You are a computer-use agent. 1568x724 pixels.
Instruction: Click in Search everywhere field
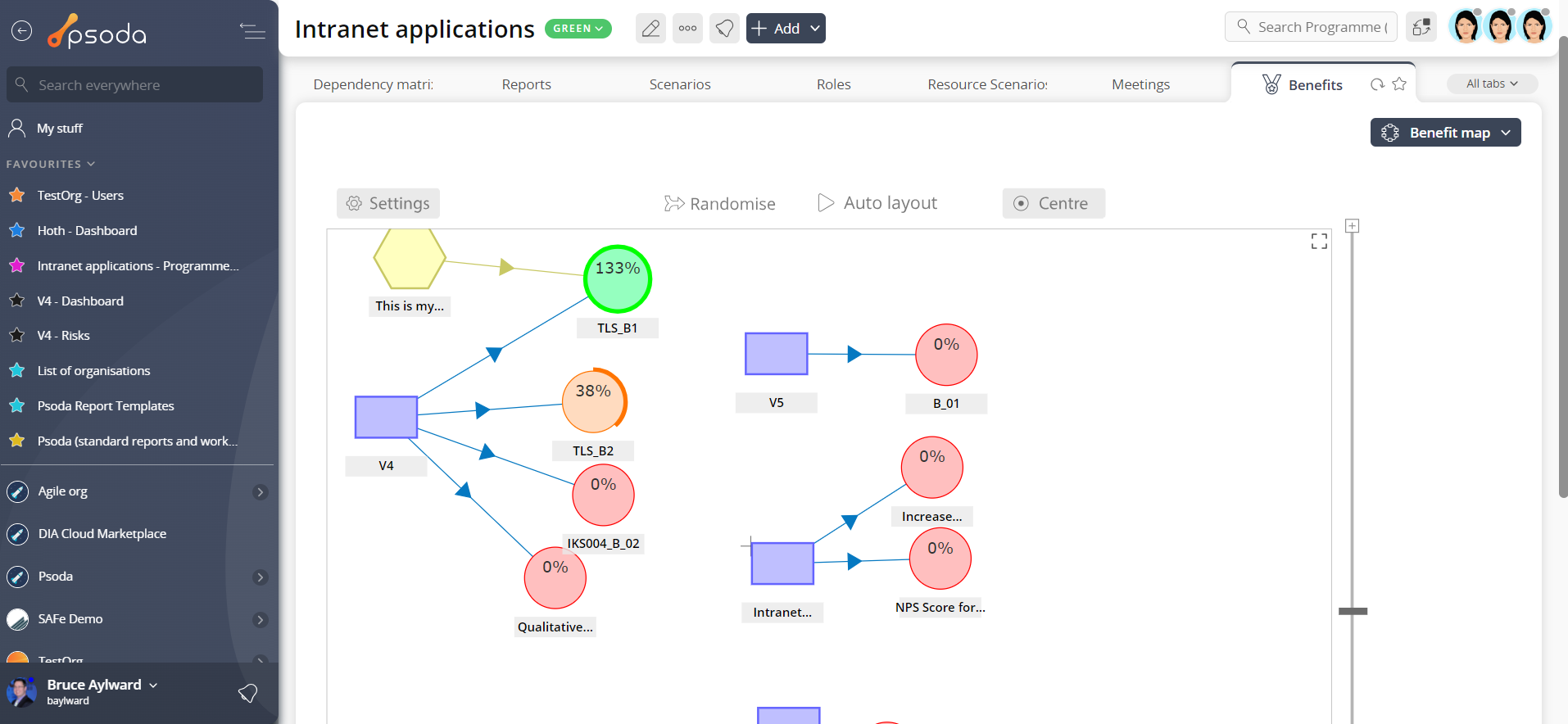(134, 84)
